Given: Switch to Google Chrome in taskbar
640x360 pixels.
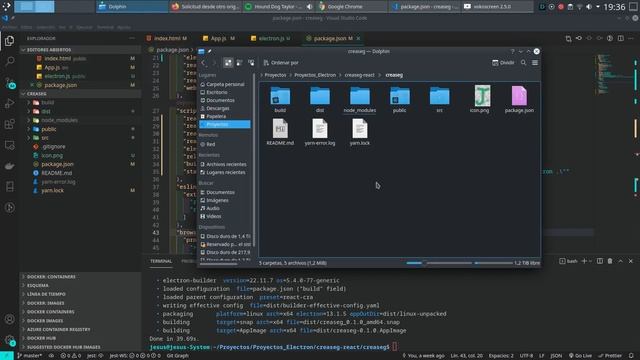Looking at the screenshot, I should tap(352, 7).
